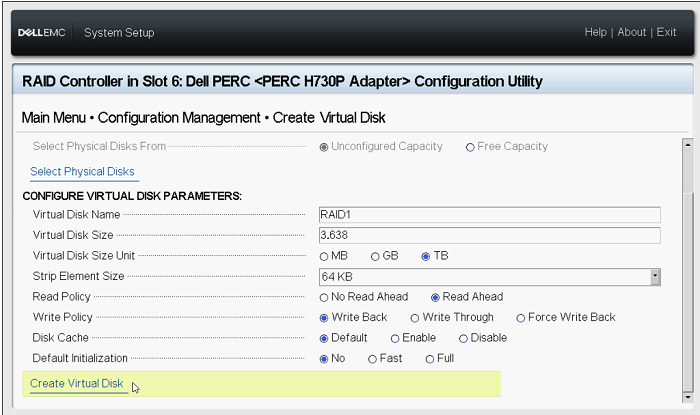Click Exit in the header
This screenshot has width=700, height=415.
666,32
